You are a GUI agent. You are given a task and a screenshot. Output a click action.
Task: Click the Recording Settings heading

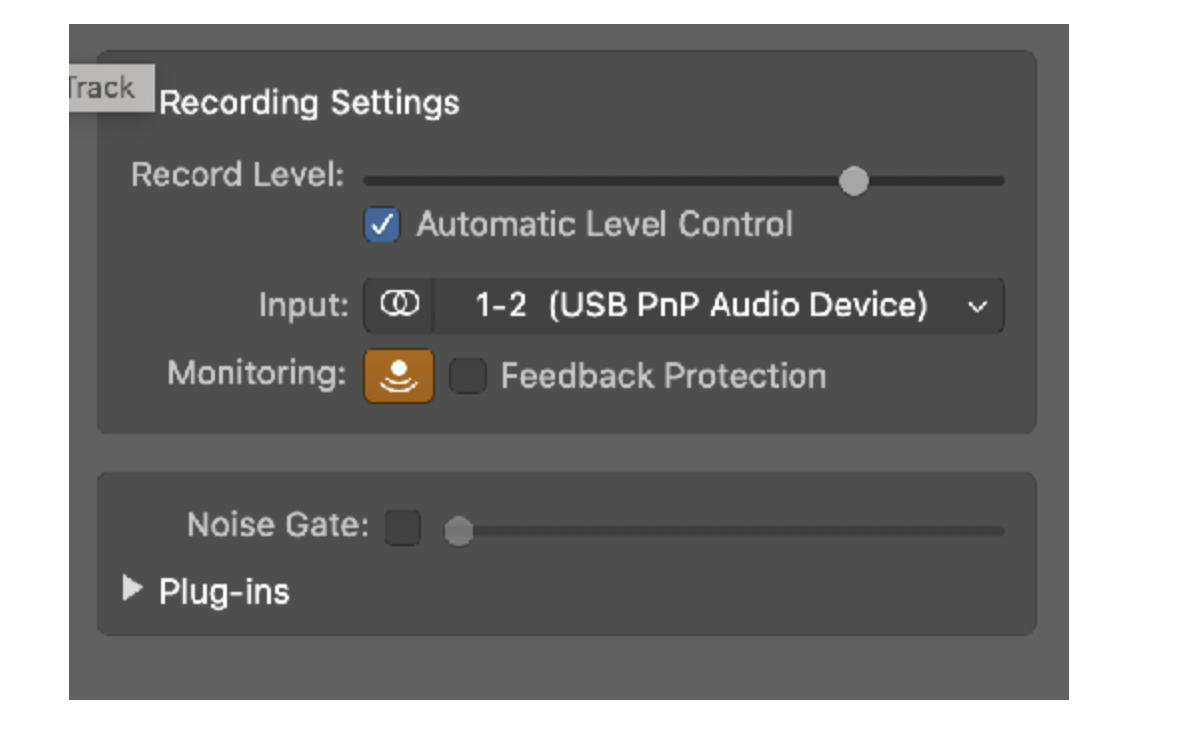pos(309,102)
